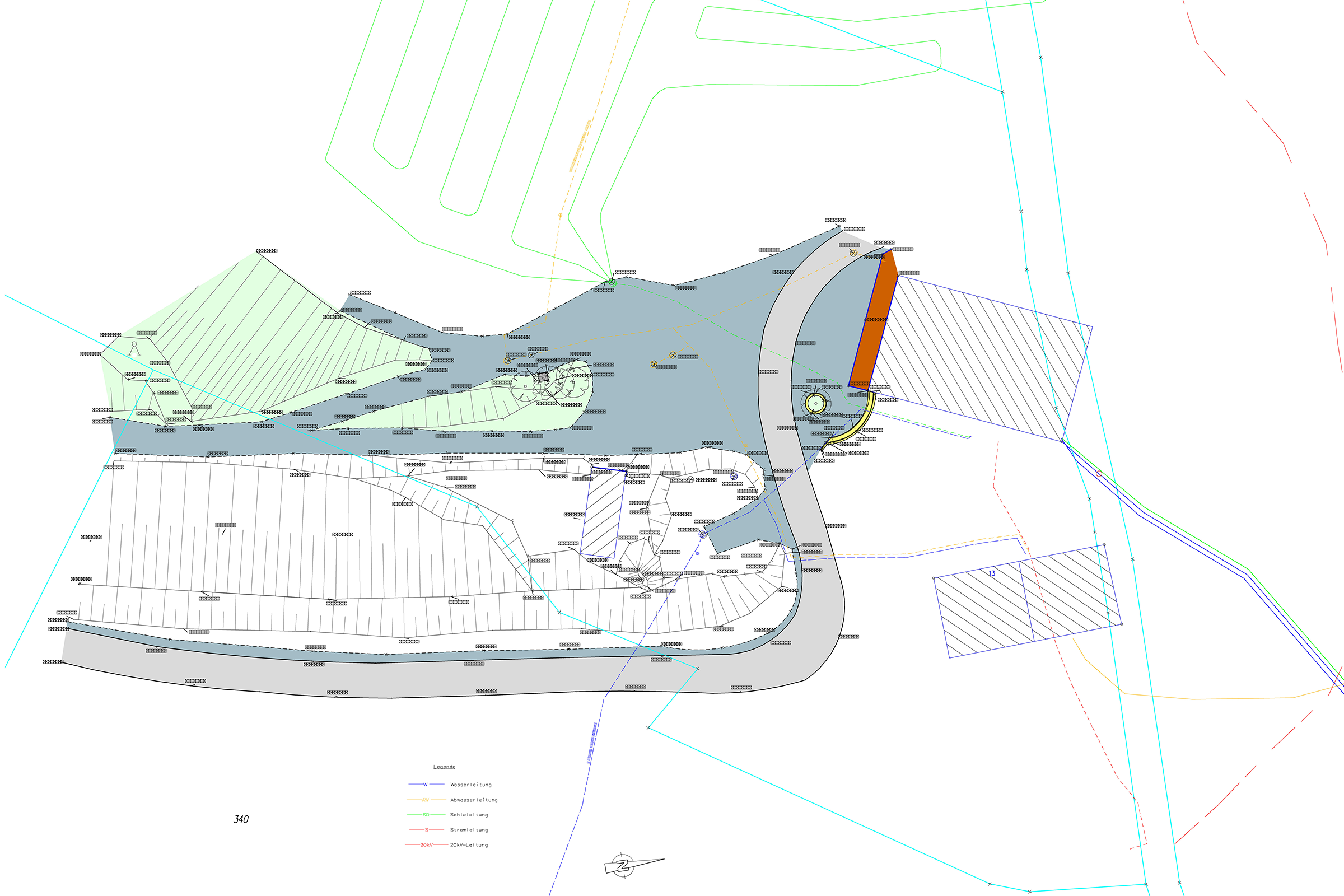This screenshot has width=1344, height=896.
Task: Click the blue number 13 label
Action: 991,573
